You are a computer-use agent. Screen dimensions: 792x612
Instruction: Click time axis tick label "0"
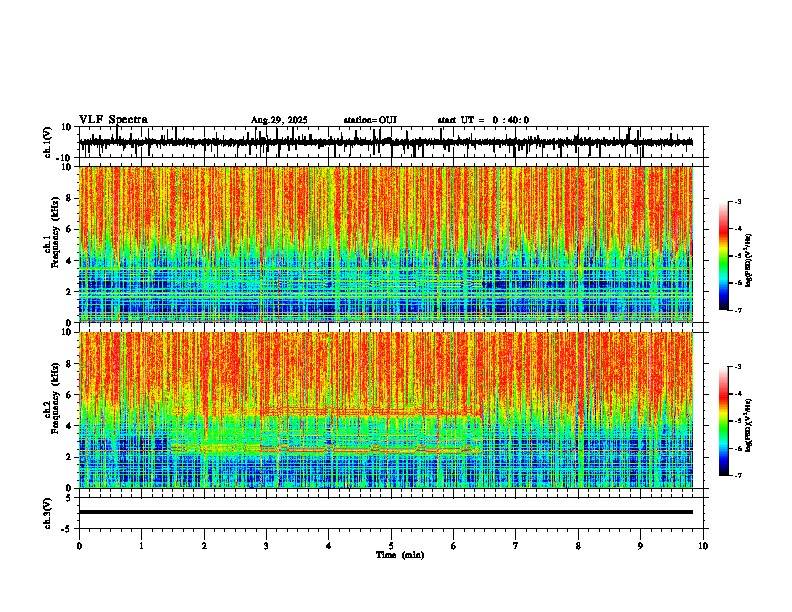click(x=79, y=546)
